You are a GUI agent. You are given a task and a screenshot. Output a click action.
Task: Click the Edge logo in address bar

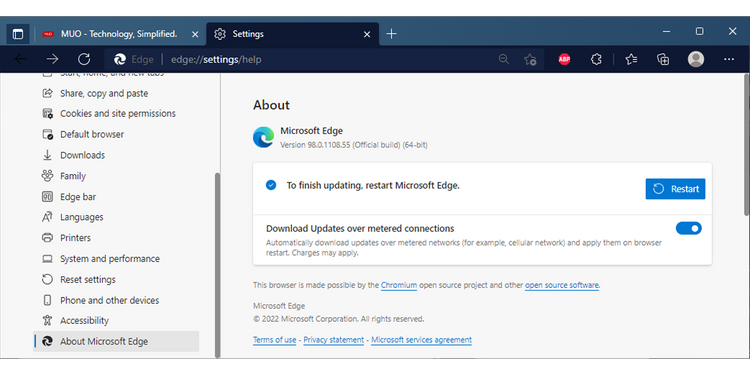120,59
